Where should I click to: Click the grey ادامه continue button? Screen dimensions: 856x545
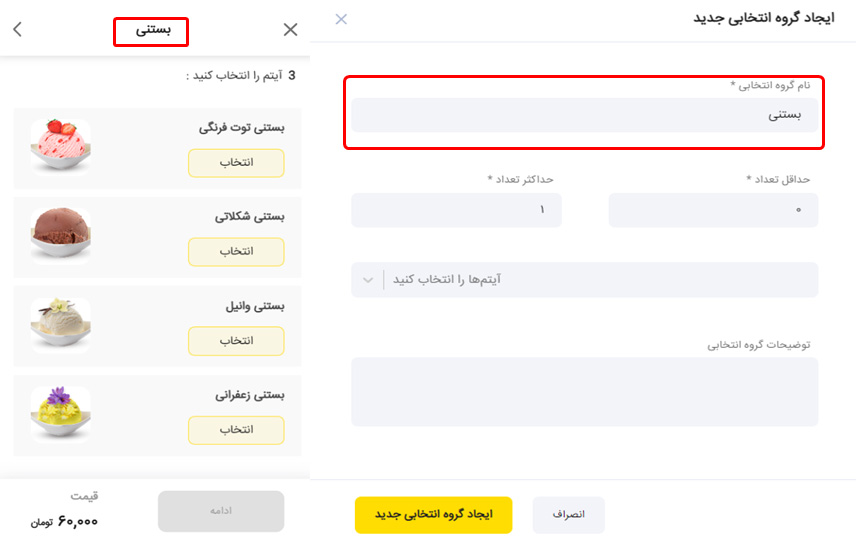point(221,511)
